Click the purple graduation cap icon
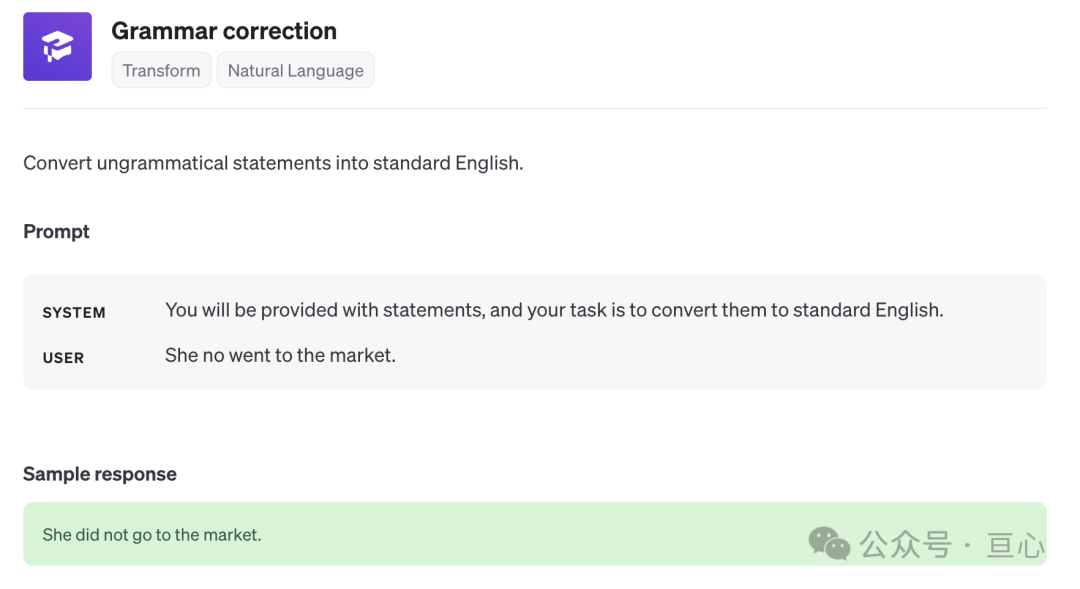 (57, 46)
